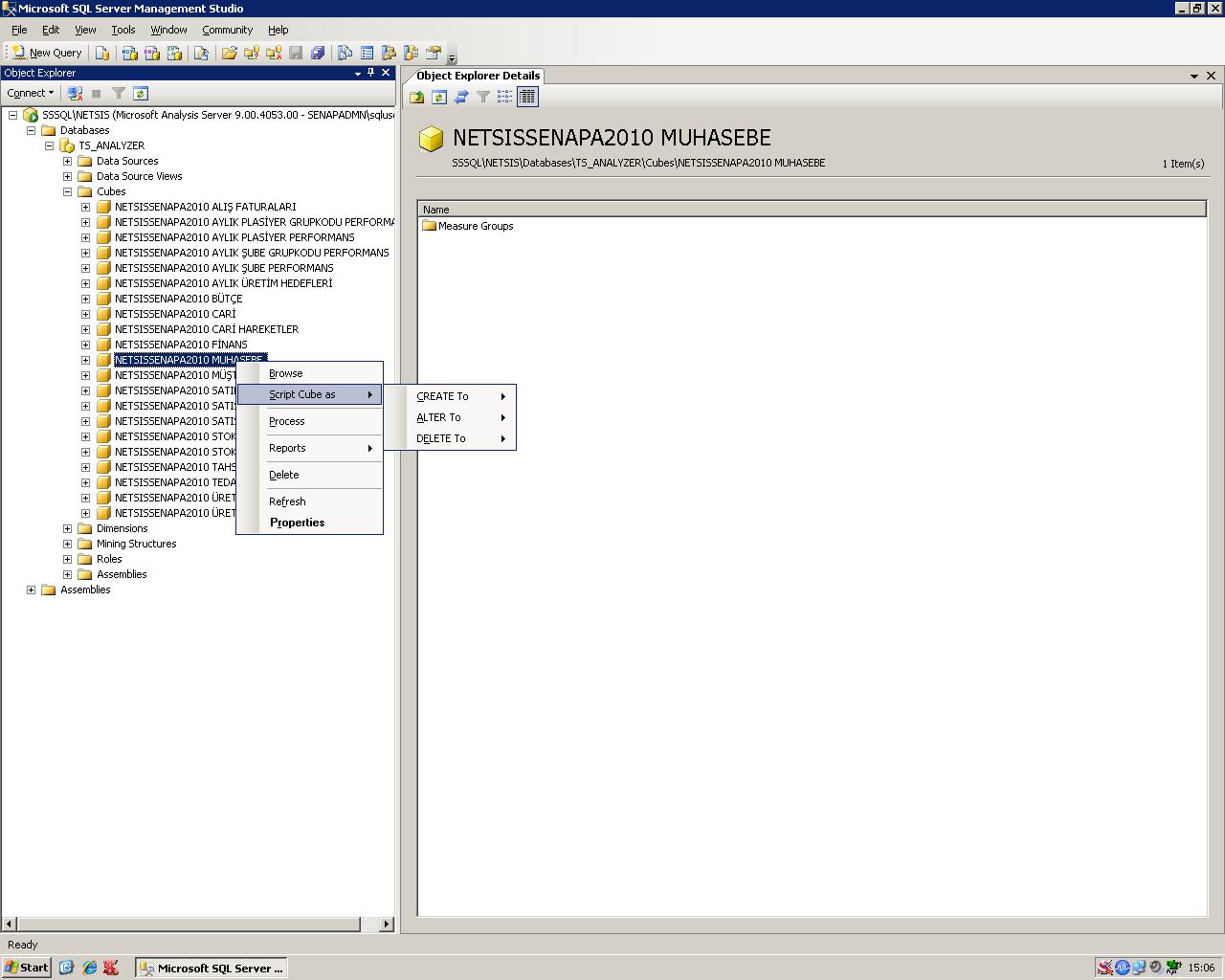Viewport: 1225px width, 980px height.
Task: Open Reports submenu in context menu
Action: point(310,448)
